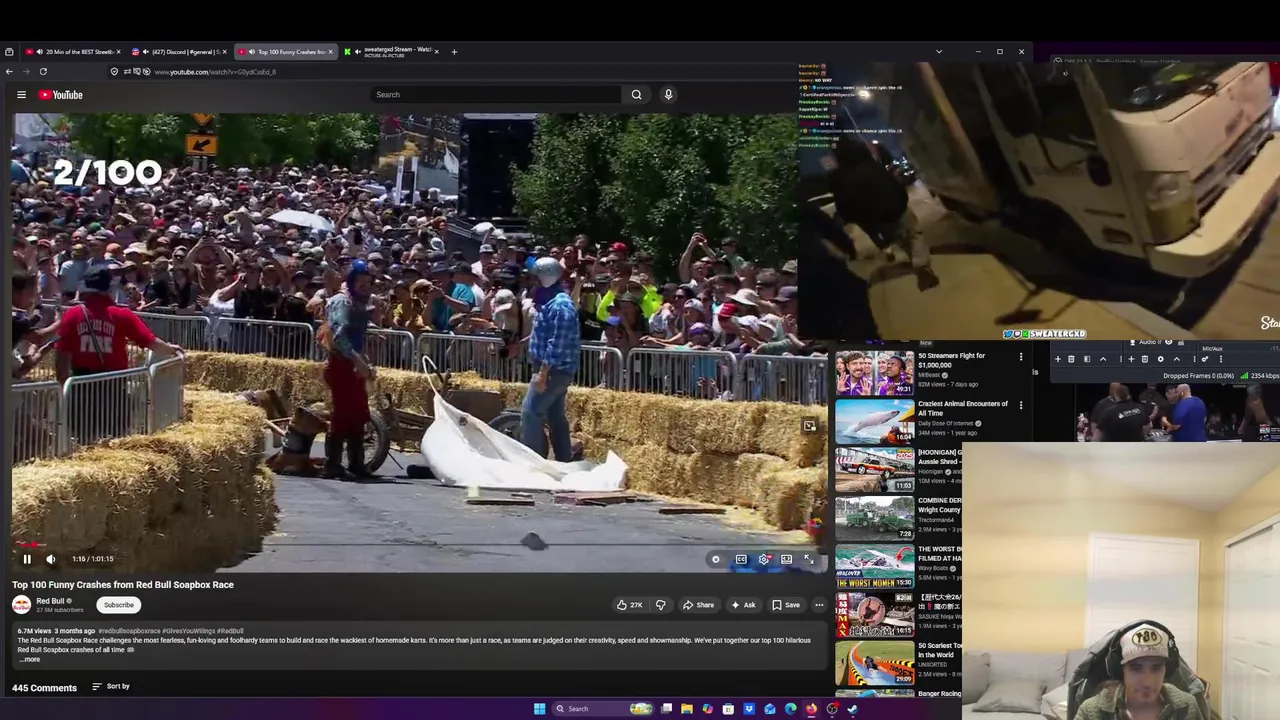Reload the page with the refresh icon
Viewport: 1280px width, 720px height.
tap(43, 71)
